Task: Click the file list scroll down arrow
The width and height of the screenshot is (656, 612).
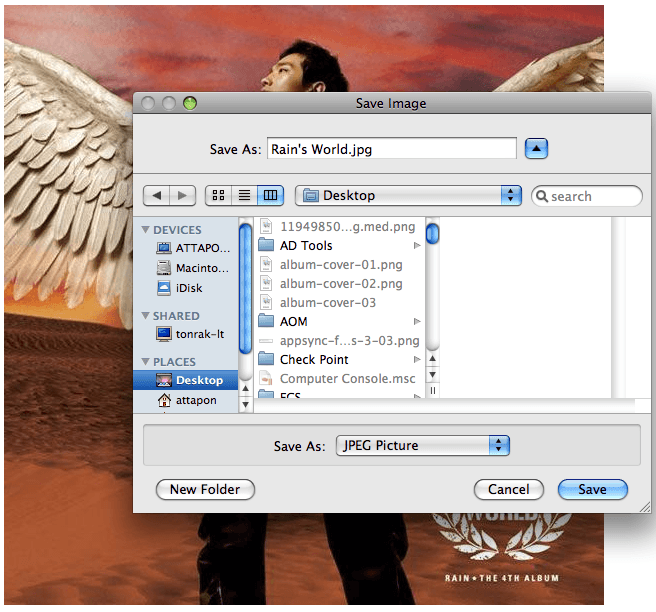Action: click(x=433, y=374)
